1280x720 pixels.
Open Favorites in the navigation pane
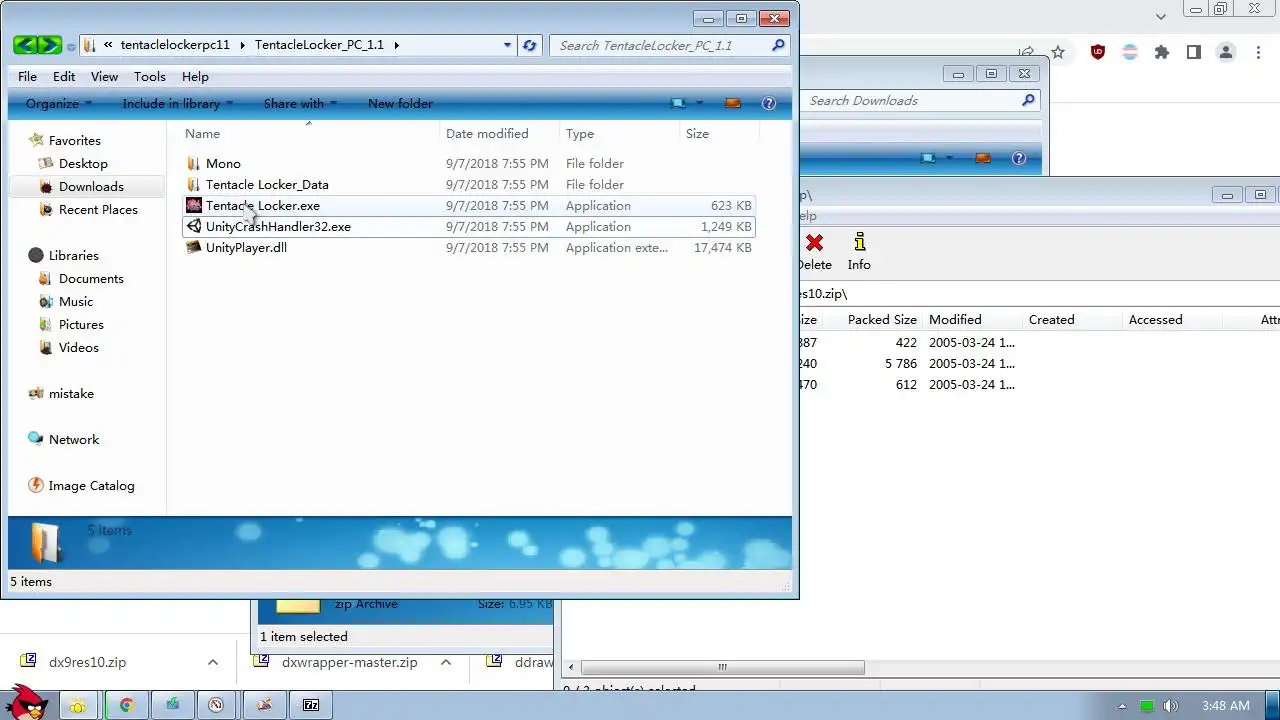(x=75, y=140)
